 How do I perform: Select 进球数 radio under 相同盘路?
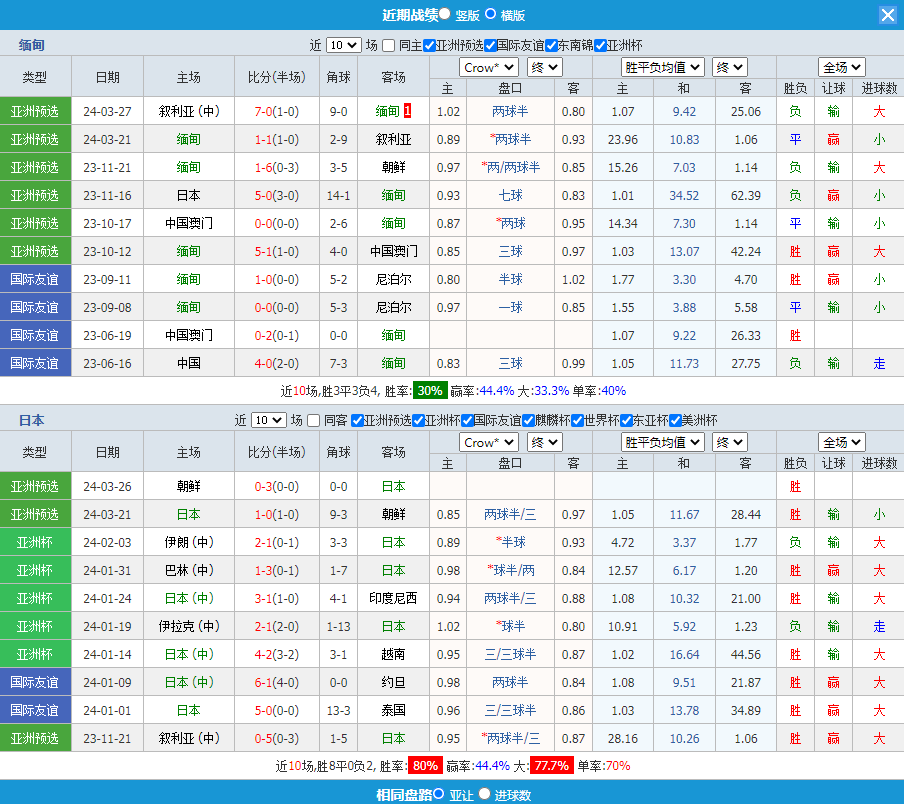[484, 794]
